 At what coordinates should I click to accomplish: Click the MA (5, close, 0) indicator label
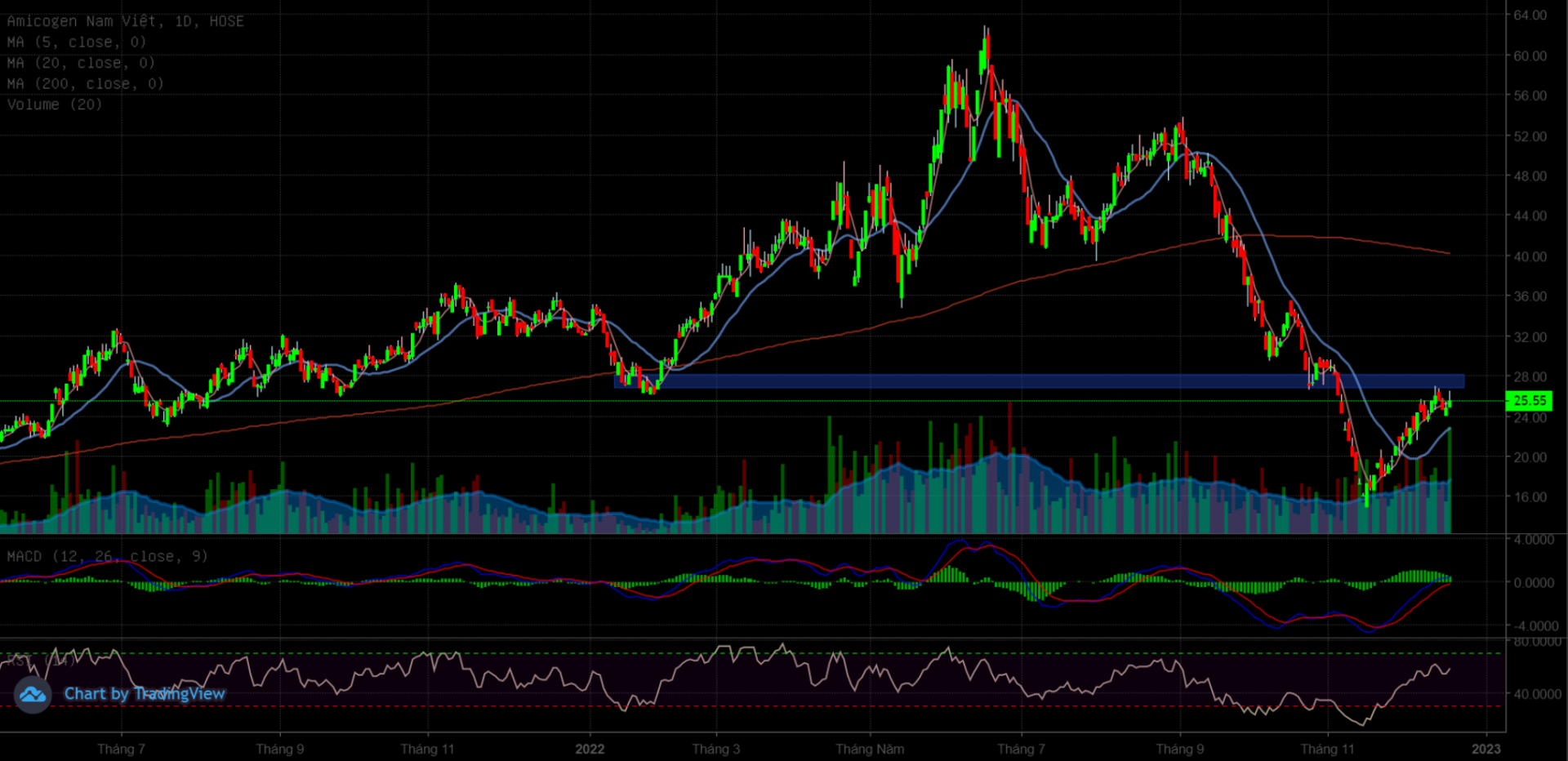pyautogui.click(x=76, y=42)
